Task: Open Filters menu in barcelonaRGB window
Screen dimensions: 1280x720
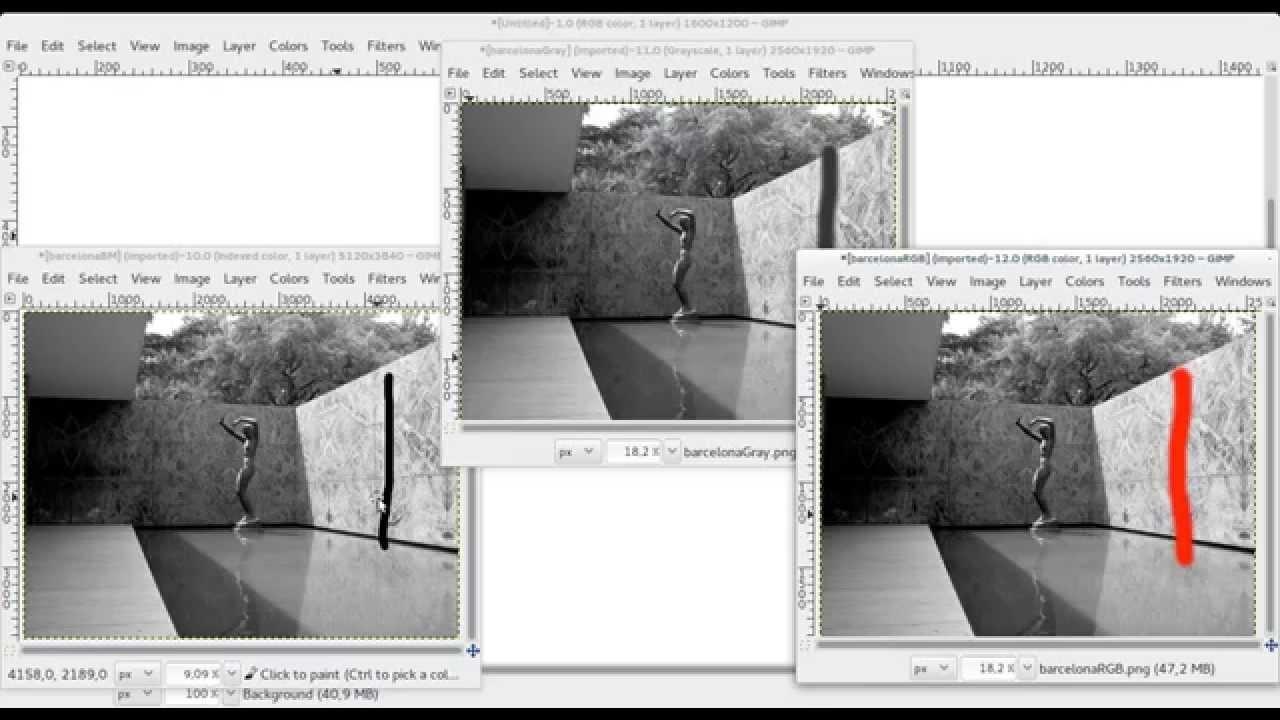Action: point(1182,282)
